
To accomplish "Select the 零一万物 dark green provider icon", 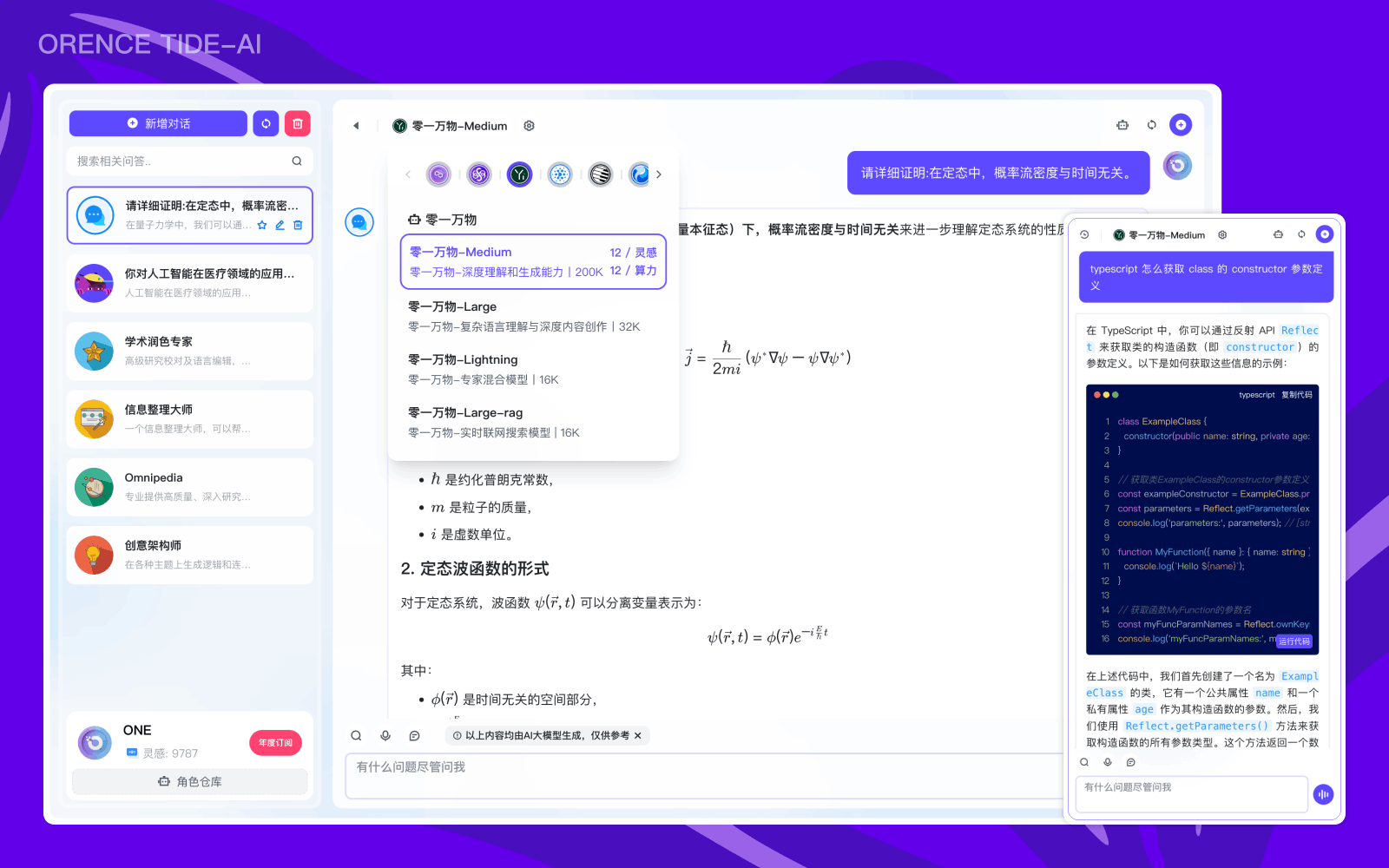I will [519, 174].
